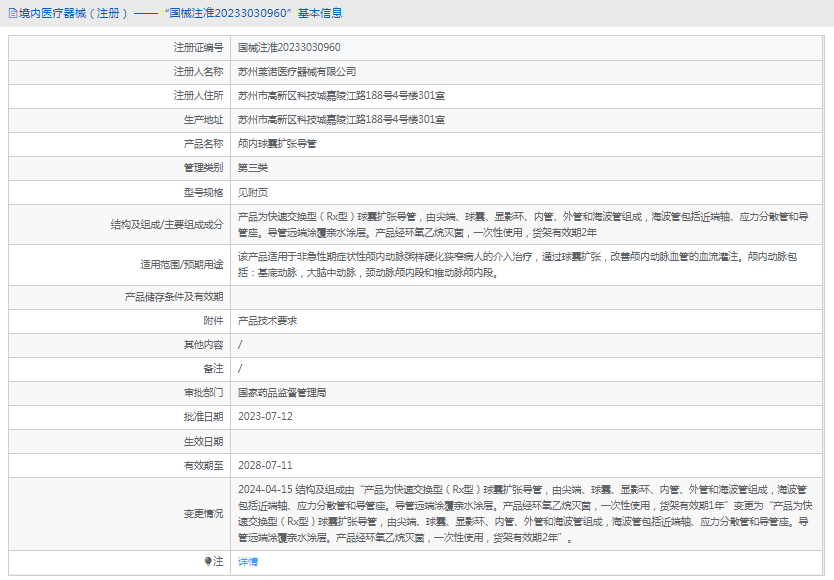Click the 注册人住所 row label
This screenshot has width=834, height=580.
198,95
